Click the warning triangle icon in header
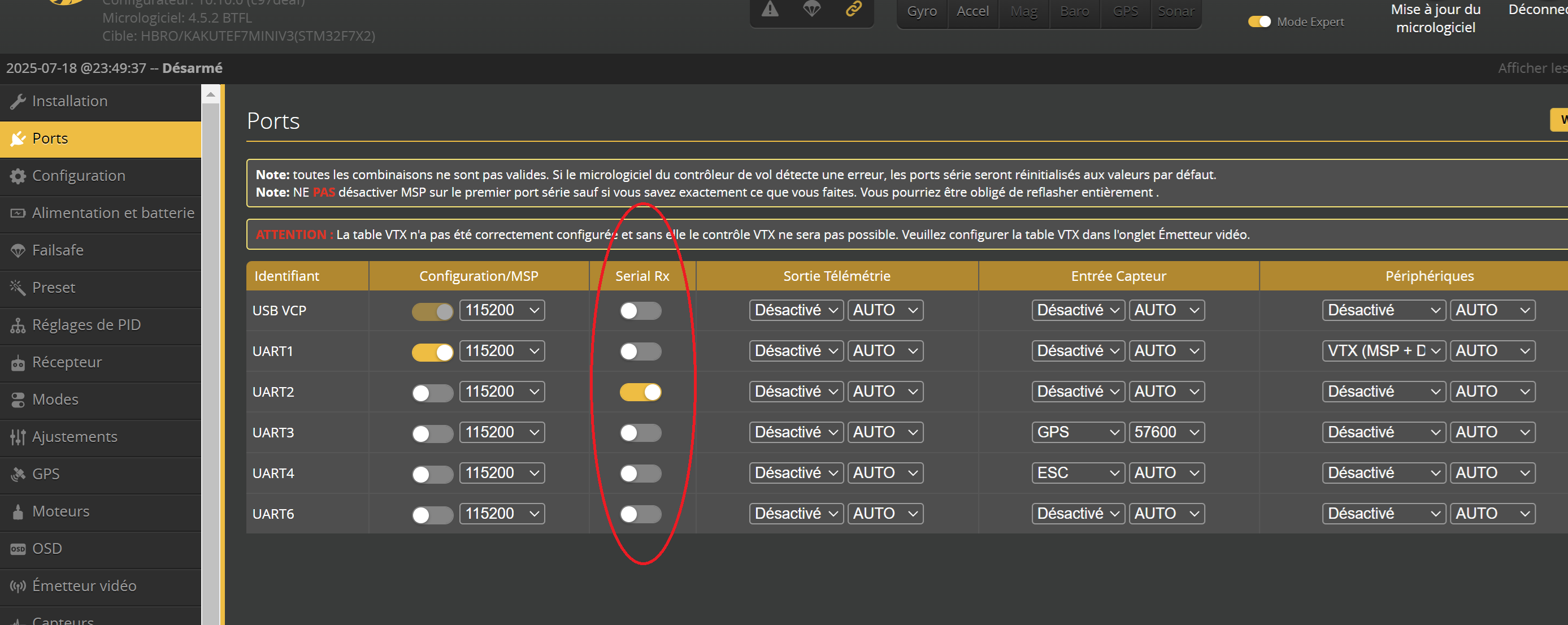This screenshot has height=625, width=1568. pos(770,9)
